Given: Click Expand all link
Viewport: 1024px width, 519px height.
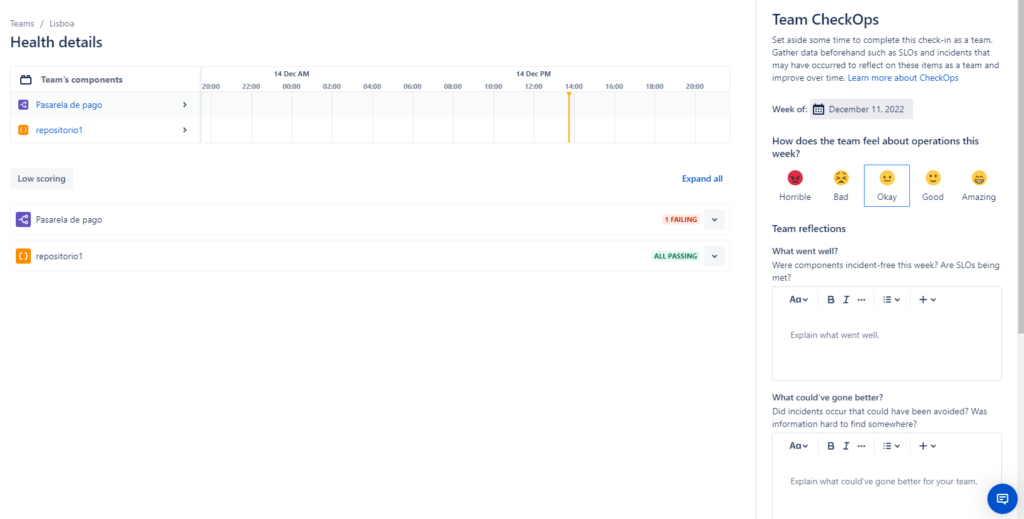Looking at the screenshot, I should click(x=702, y=179).
